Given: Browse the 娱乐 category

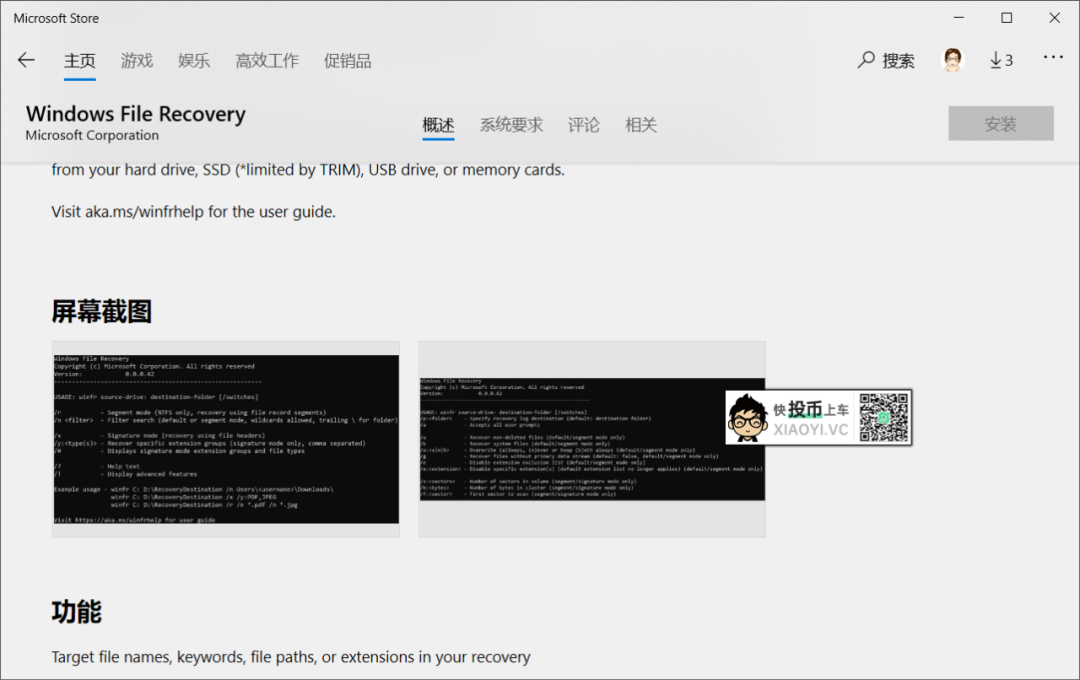Looking at the screenshot, I should 193,60.
